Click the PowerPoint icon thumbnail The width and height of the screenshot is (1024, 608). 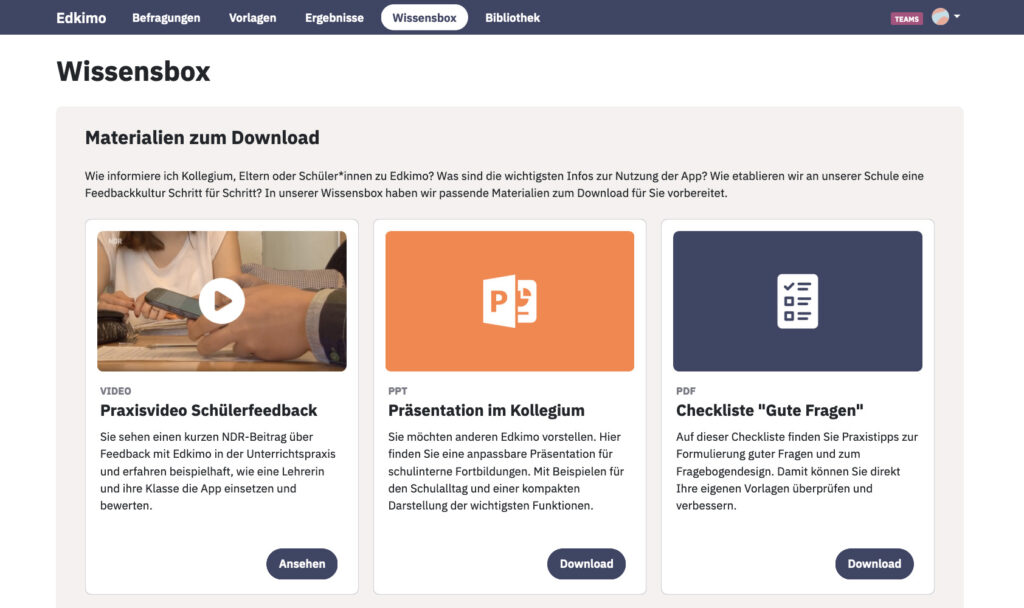509,300
